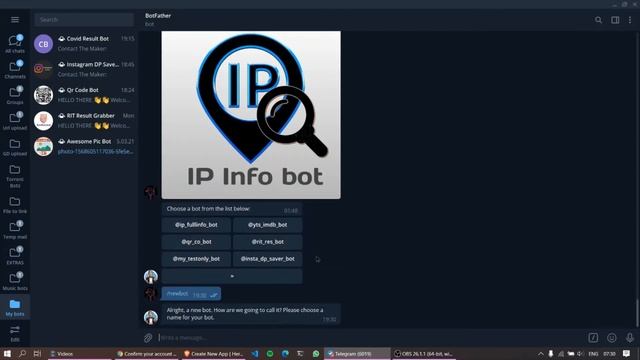
Task: Open WhatsApp from the taskbar
Action: click(x=316, y=354)
